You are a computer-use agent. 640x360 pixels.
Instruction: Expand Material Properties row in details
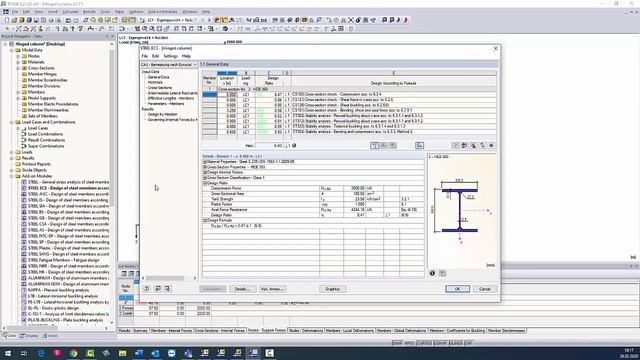pyautogui.click(x=205, y=162)
